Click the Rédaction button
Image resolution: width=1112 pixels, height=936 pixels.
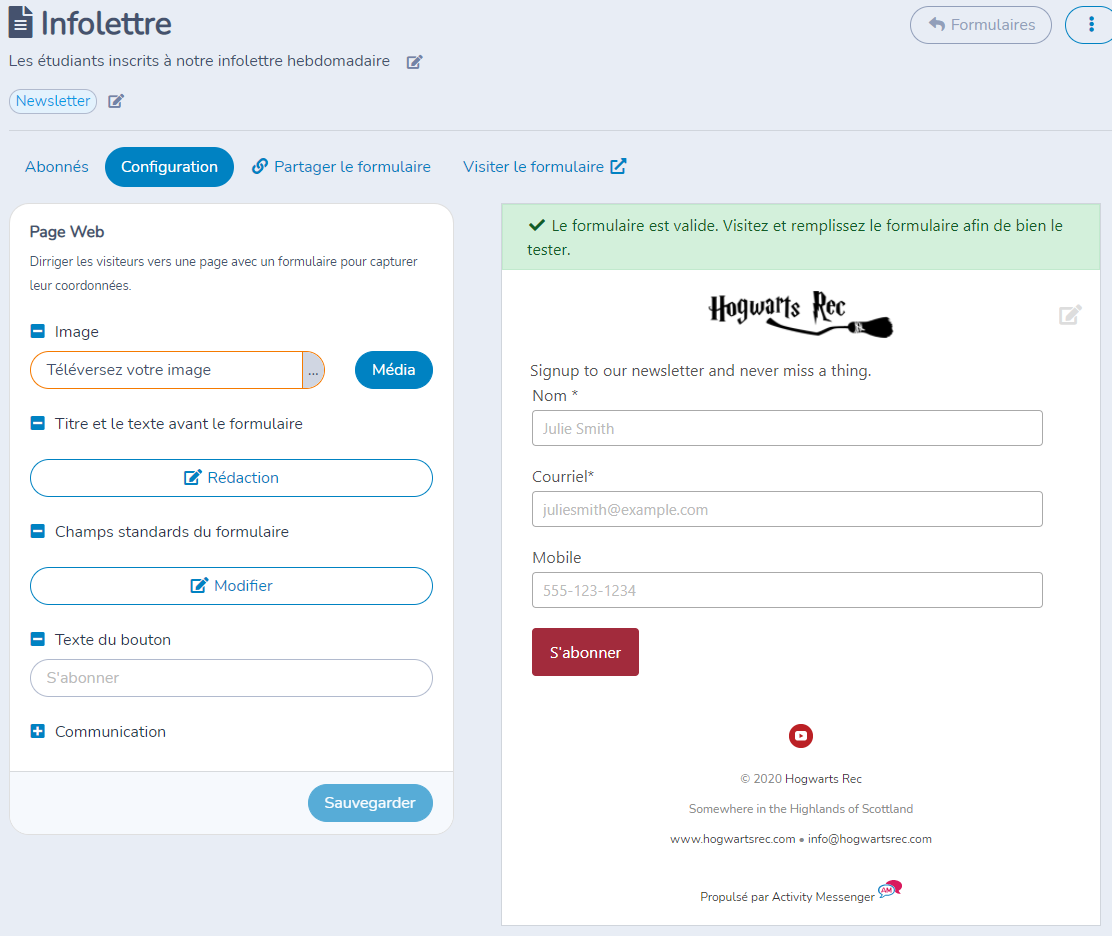[x=231, y=478]
